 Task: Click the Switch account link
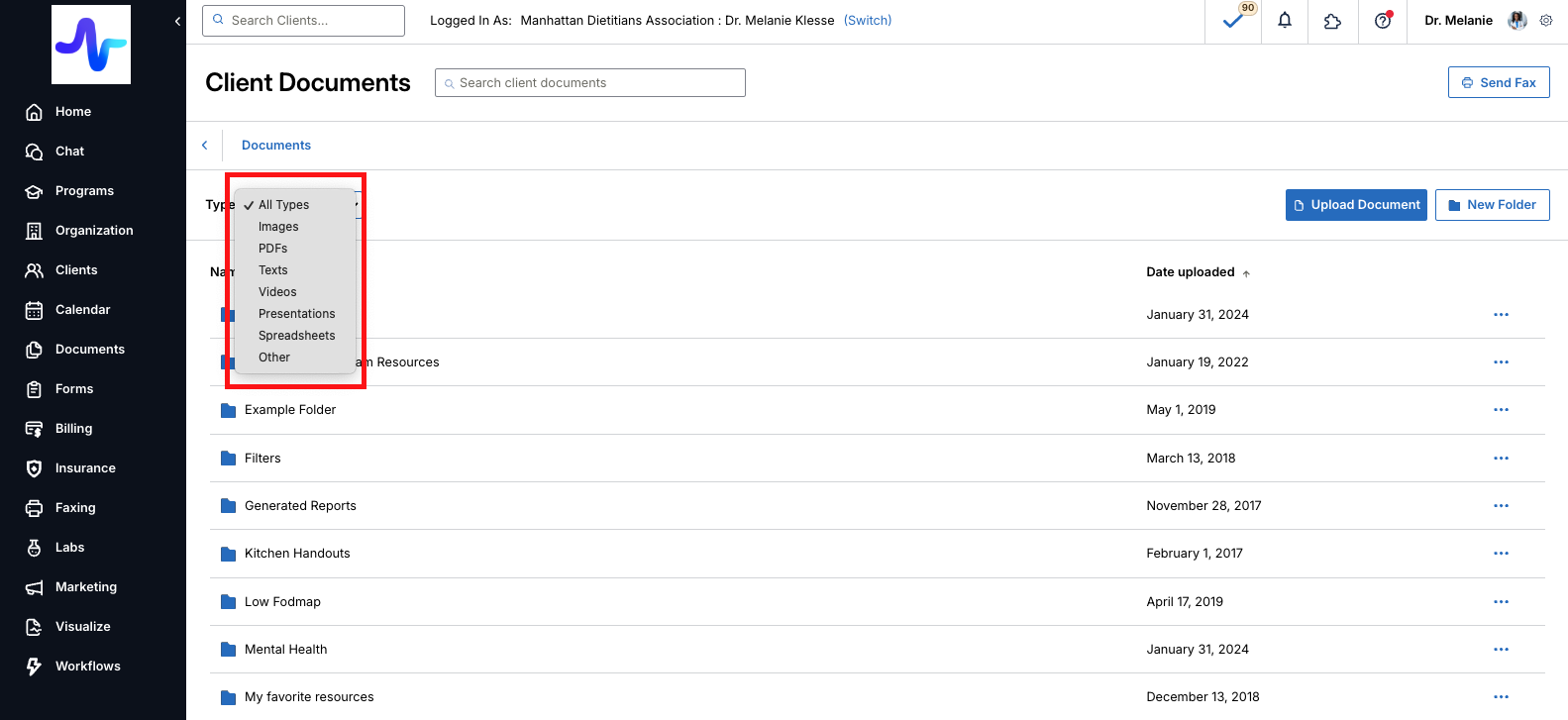point(868,21)
